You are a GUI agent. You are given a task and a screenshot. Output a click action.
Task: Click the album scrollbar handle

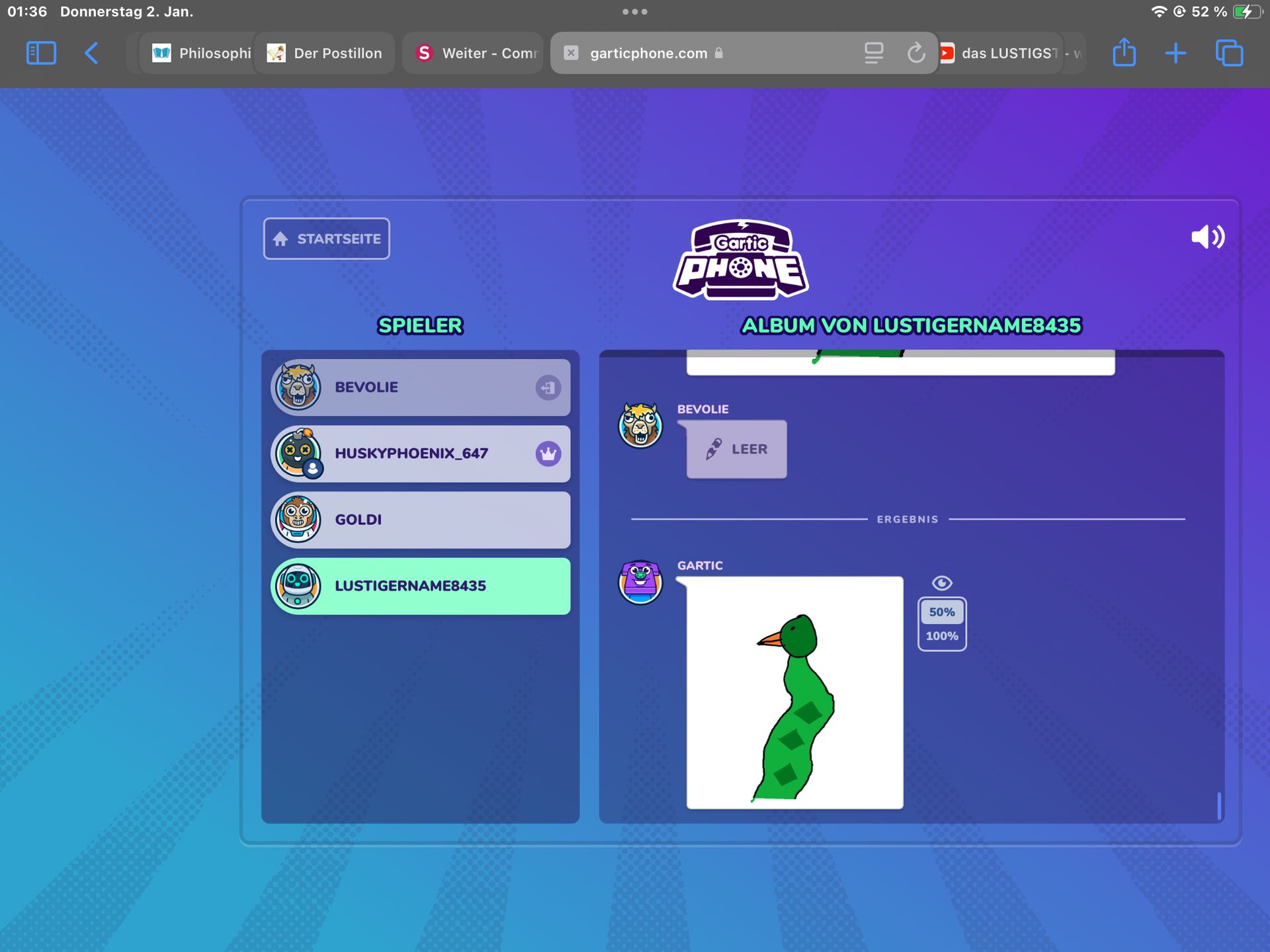1219,805
